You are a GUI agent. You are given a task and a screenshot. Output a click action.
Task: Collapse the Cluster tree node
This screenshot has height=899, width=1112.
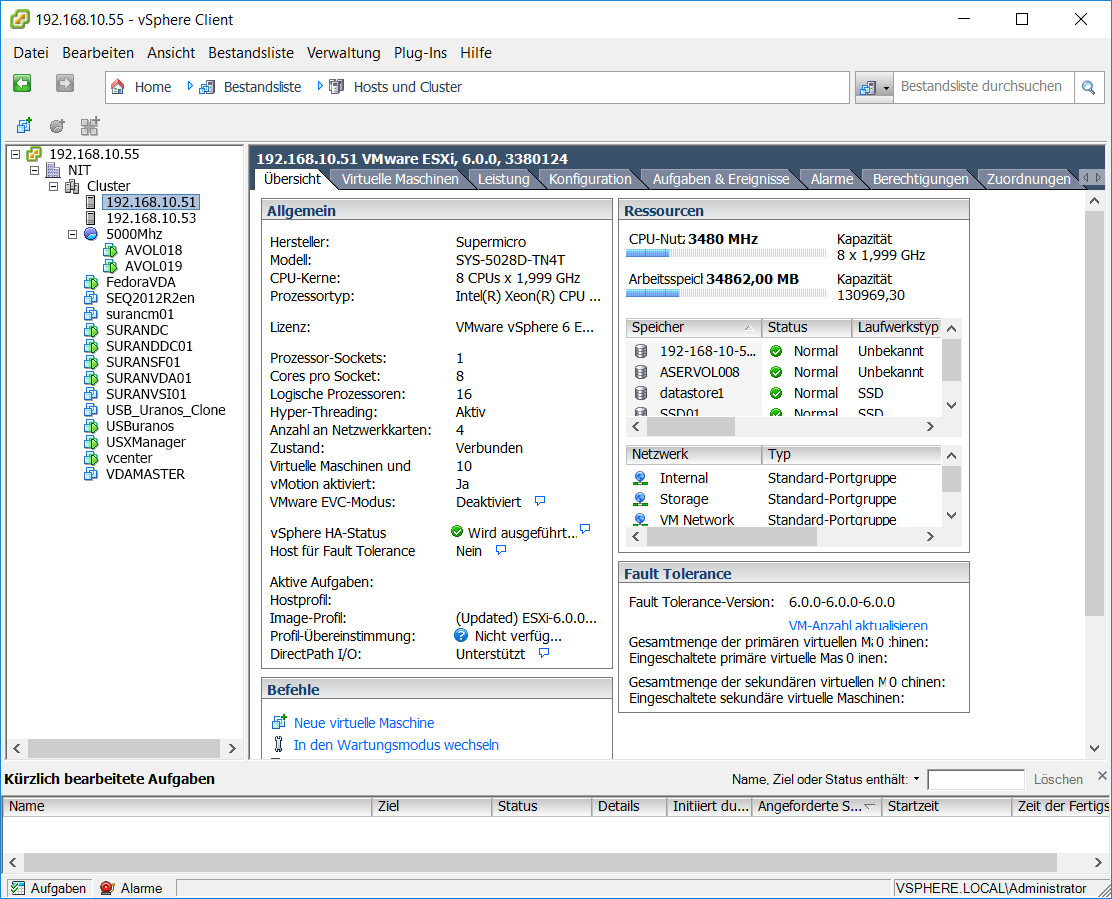[53, 186]
